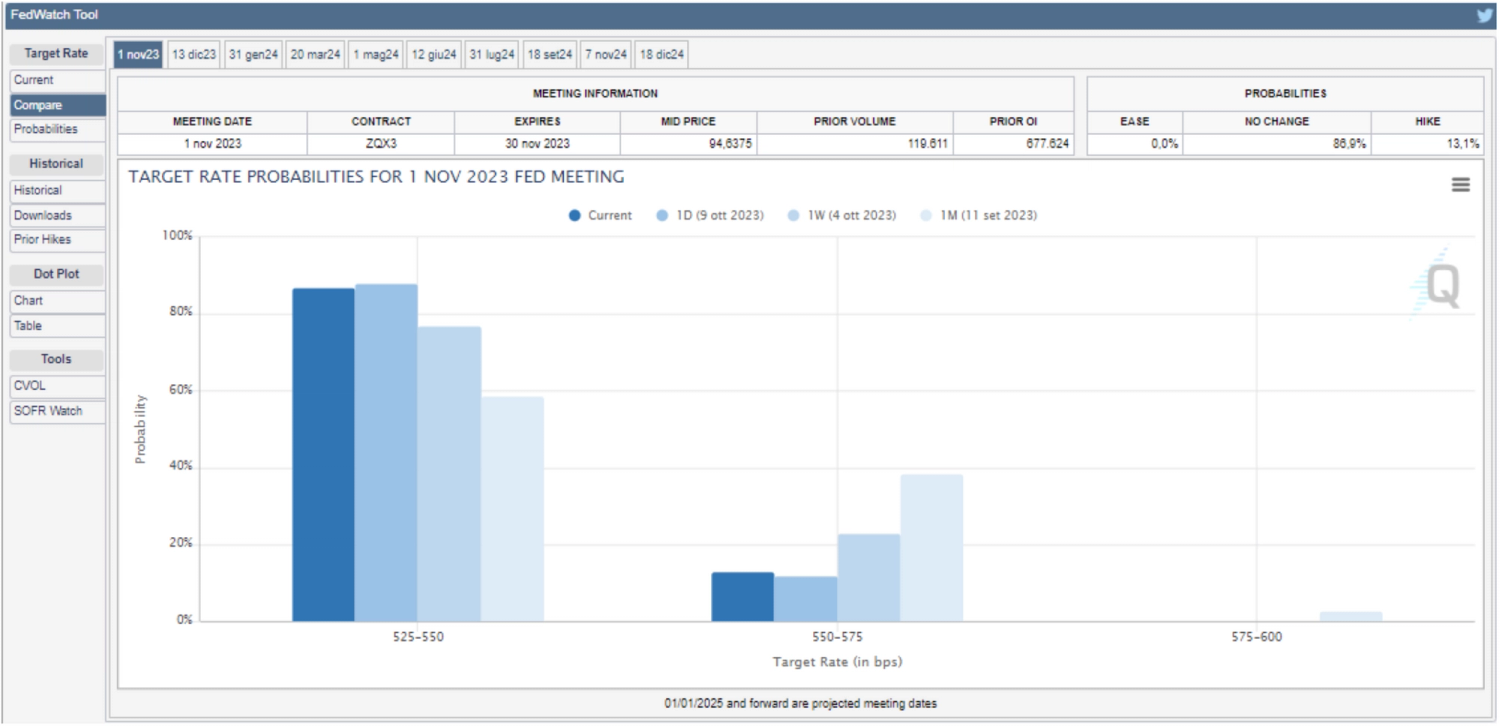Screen dimensions: 1500x726
Task: Click the projected meeting dates footnote
Action: pos(800,704)
